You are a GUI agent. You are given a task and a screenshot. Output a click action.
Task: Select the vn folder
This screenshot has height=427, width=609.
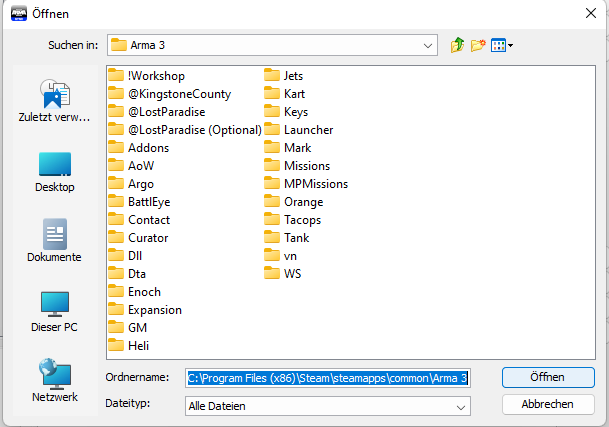pos(280,256)
